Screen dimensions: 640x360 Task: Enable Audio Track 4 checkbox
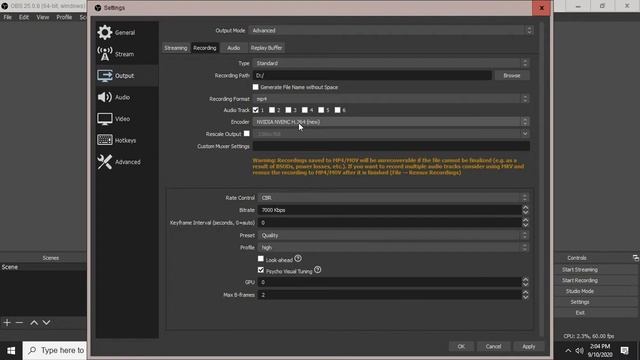(304, 110)
